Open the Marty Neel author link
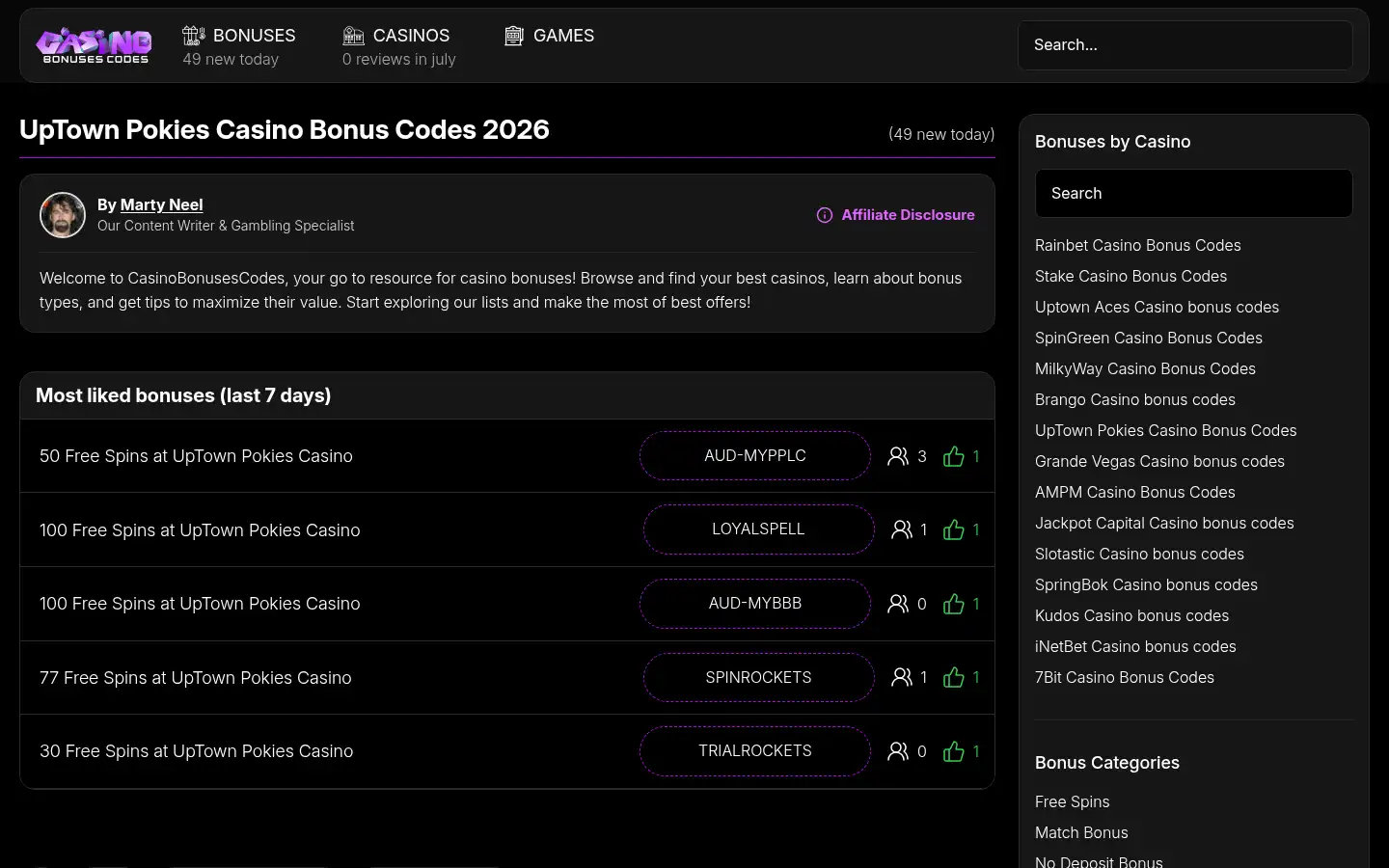1389x868 pixels. [161, 204]
